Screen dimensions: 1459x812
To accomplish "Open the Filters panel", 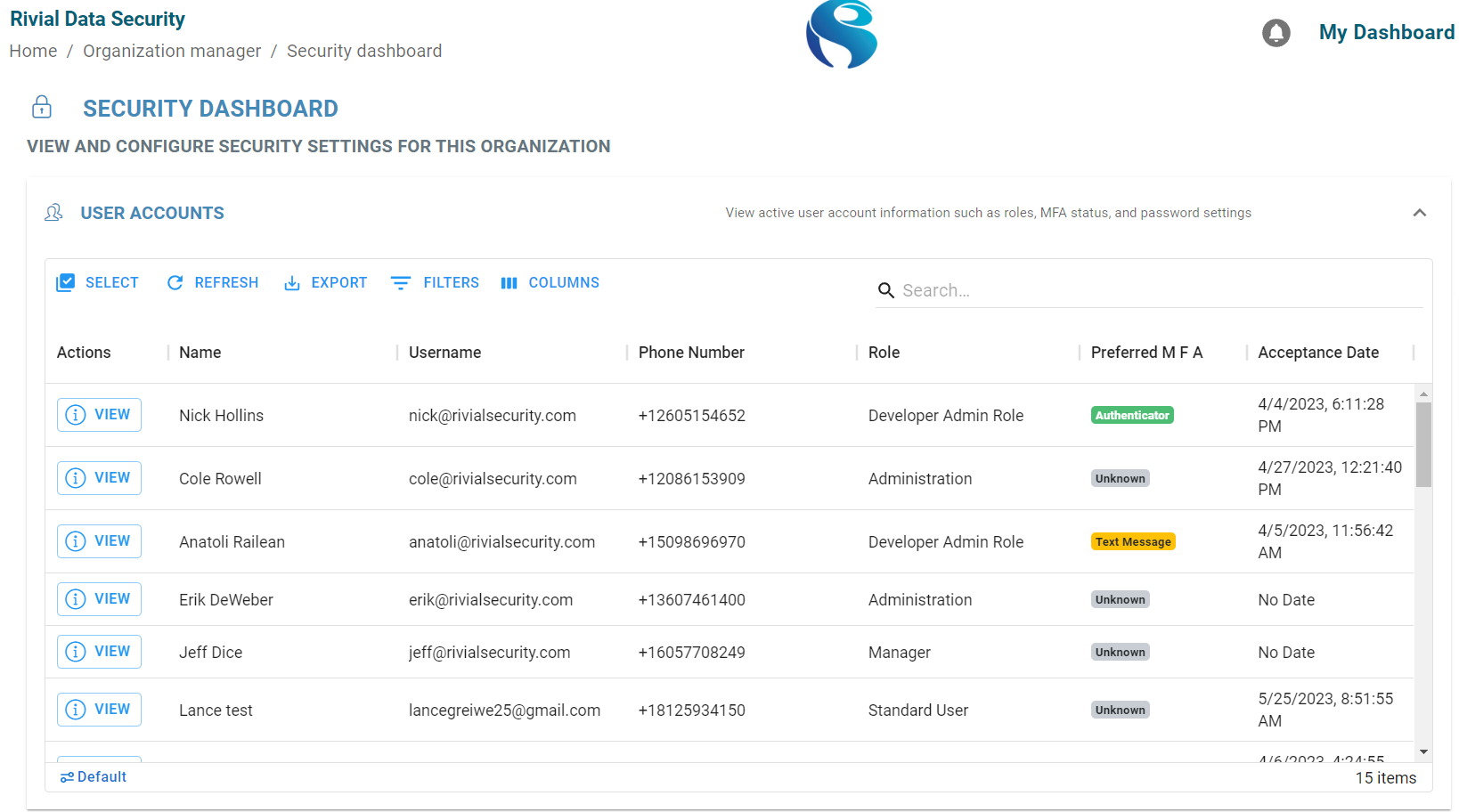I will [x=435, y=282].
